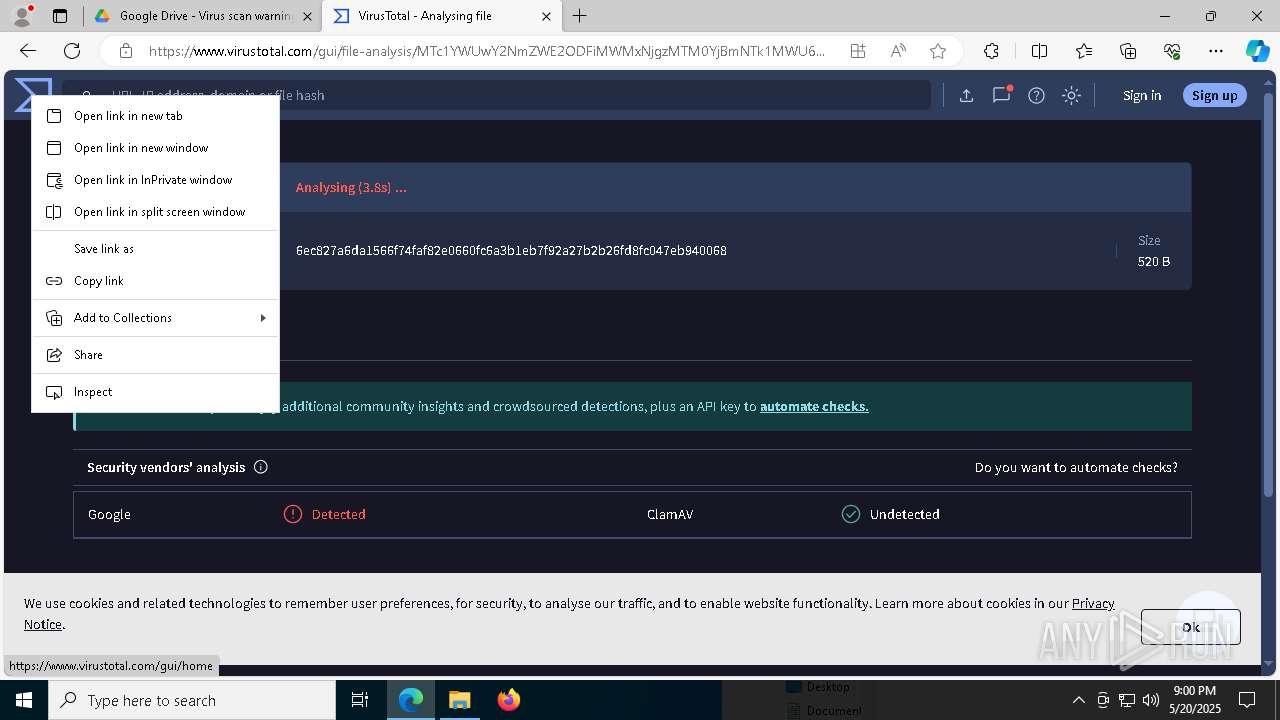
Task: Select Share in context menu
Action: 155,355
